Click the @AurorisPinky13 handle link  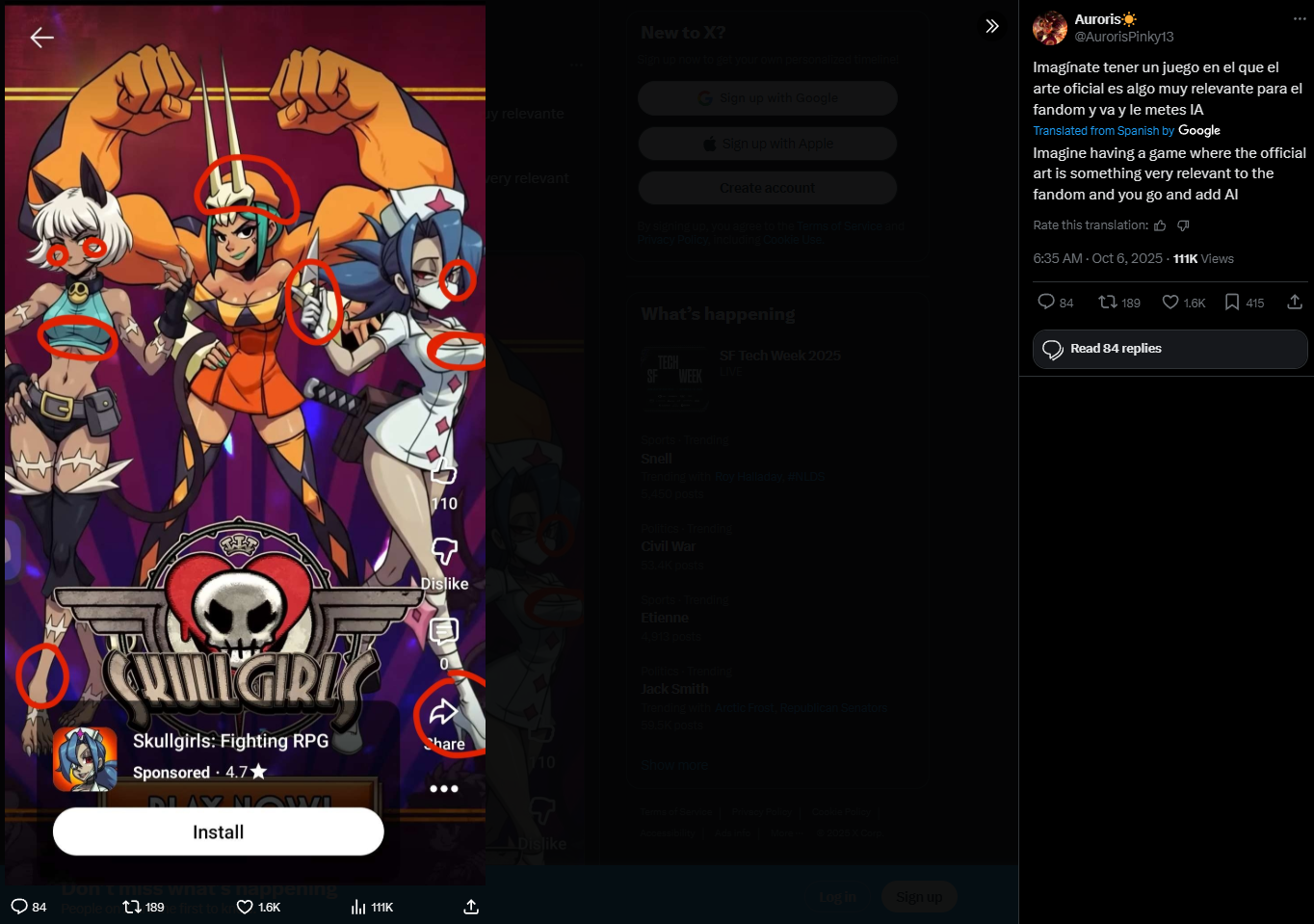pyautogui.click(x=1123, y=37)
